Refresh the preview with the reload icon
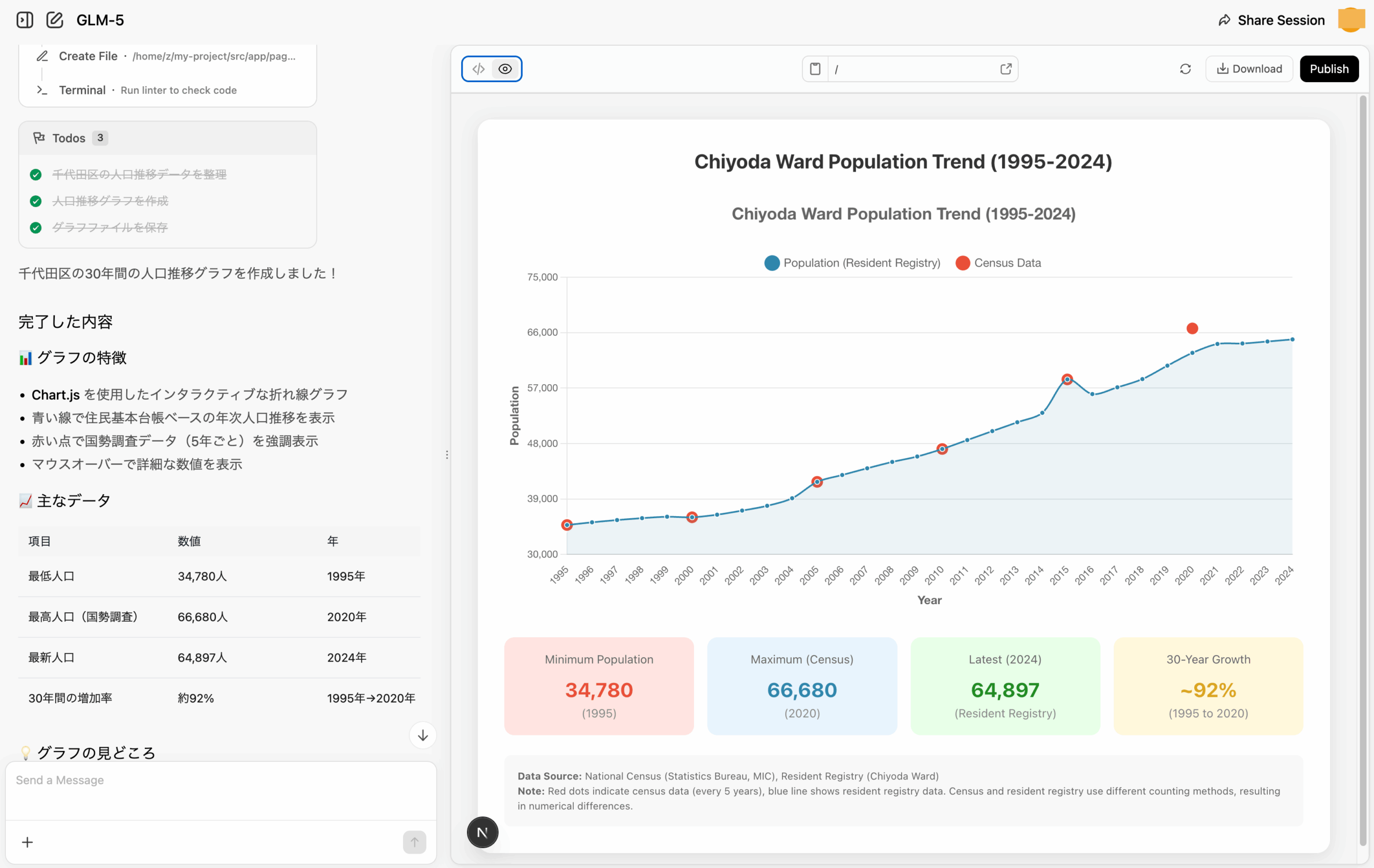The height and width of the screenshot is (868, 1374). (x=1185, y=69)
